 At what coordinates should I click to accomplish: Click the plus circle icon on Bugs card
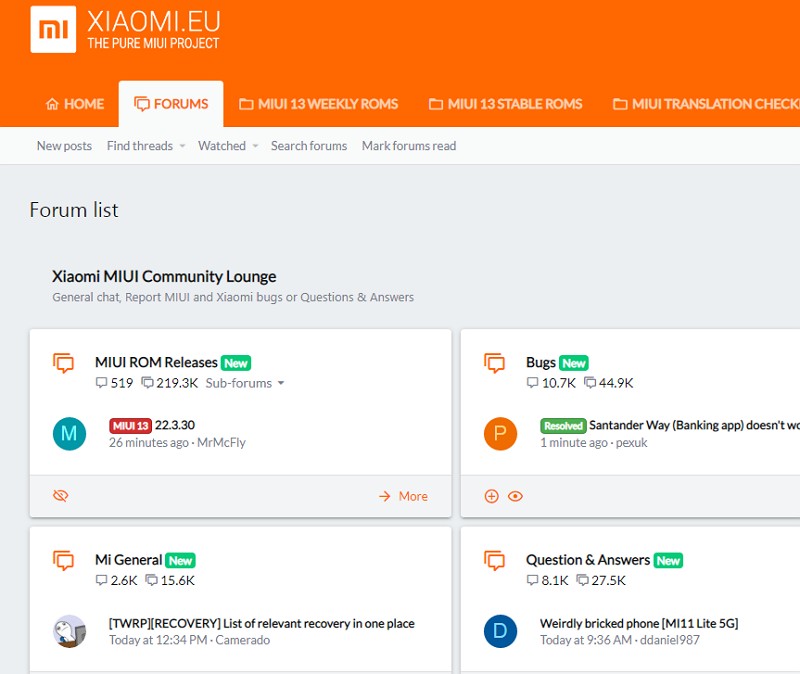point(491,496)
